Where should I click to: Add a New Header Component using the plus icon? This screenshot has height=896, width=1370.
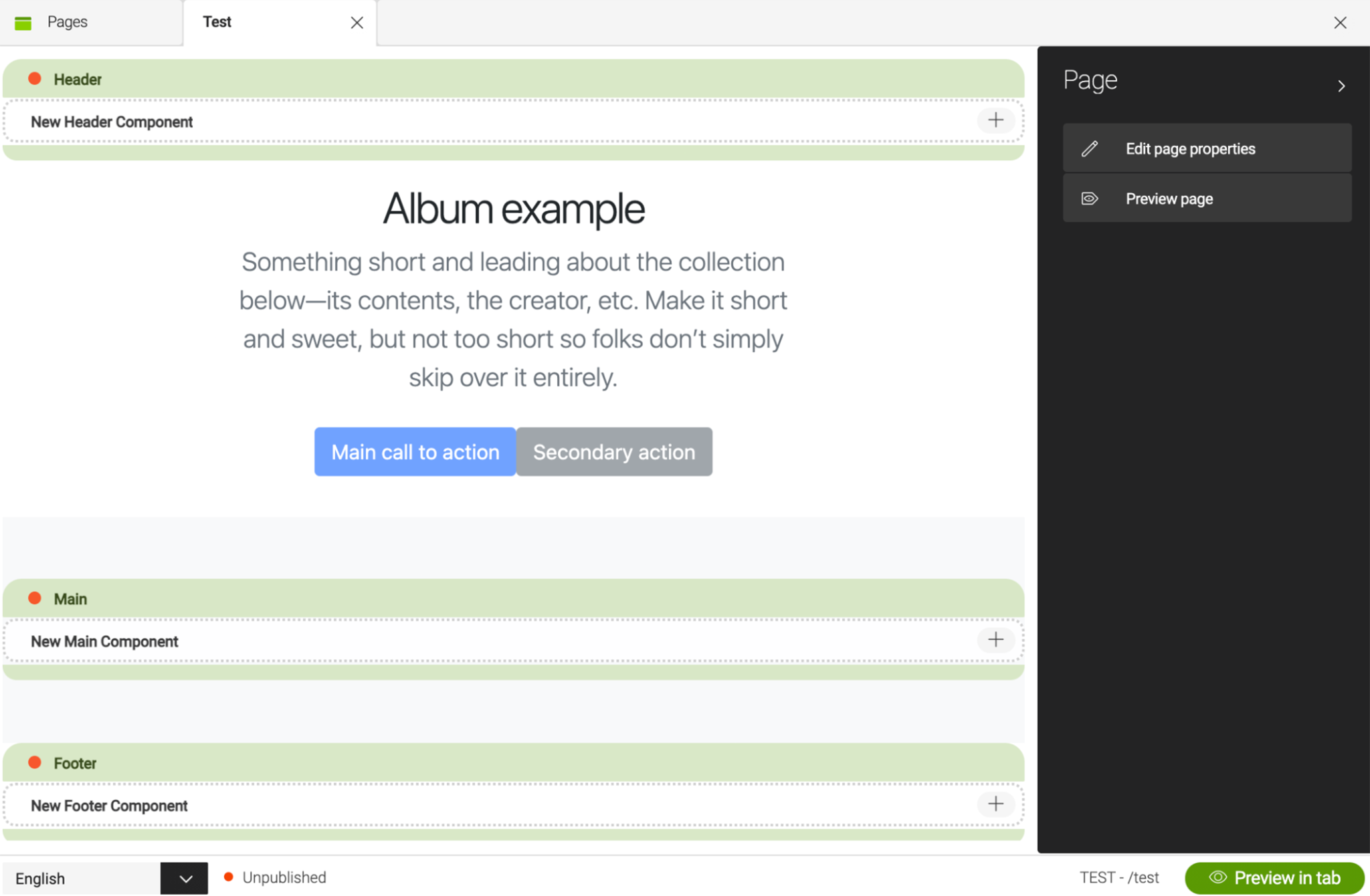pos(995,120)
